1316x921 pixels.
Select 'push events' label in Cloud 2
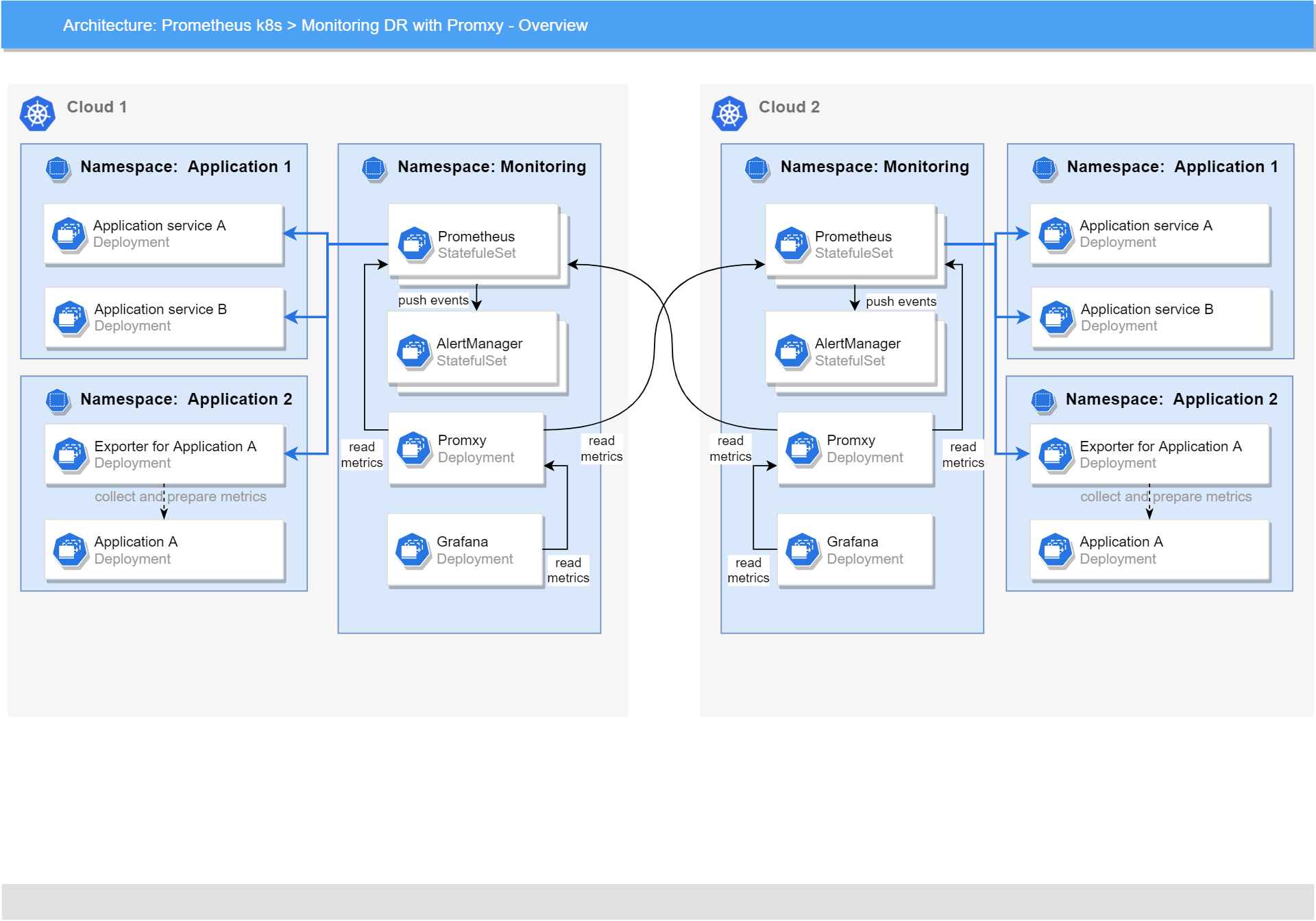click(901, 302)
